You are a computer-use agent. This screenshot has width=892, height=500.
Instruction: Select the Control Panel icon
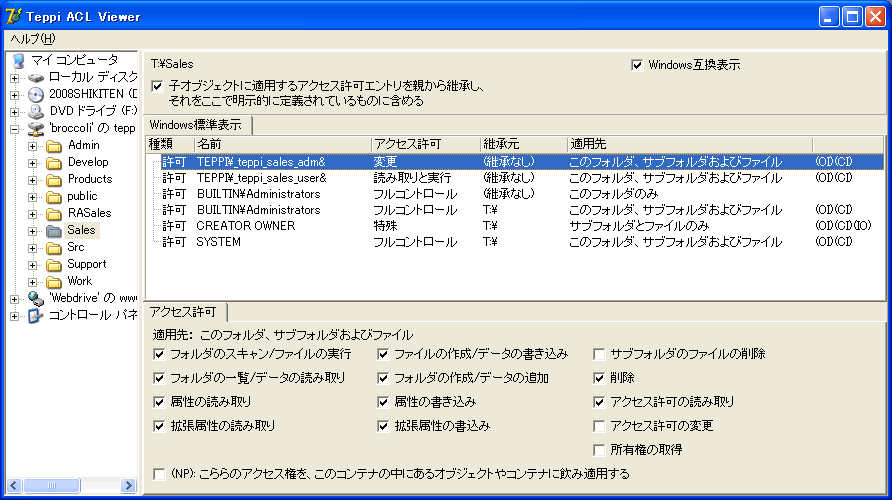click(x=36, y=315)
